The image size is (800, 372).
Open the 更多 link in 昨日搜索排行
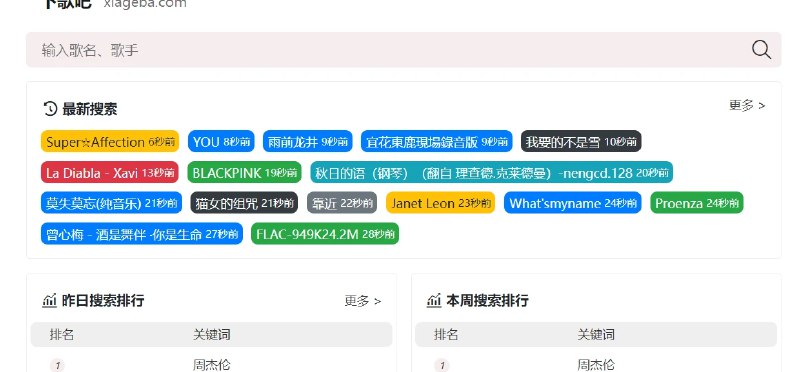point(363,301)
